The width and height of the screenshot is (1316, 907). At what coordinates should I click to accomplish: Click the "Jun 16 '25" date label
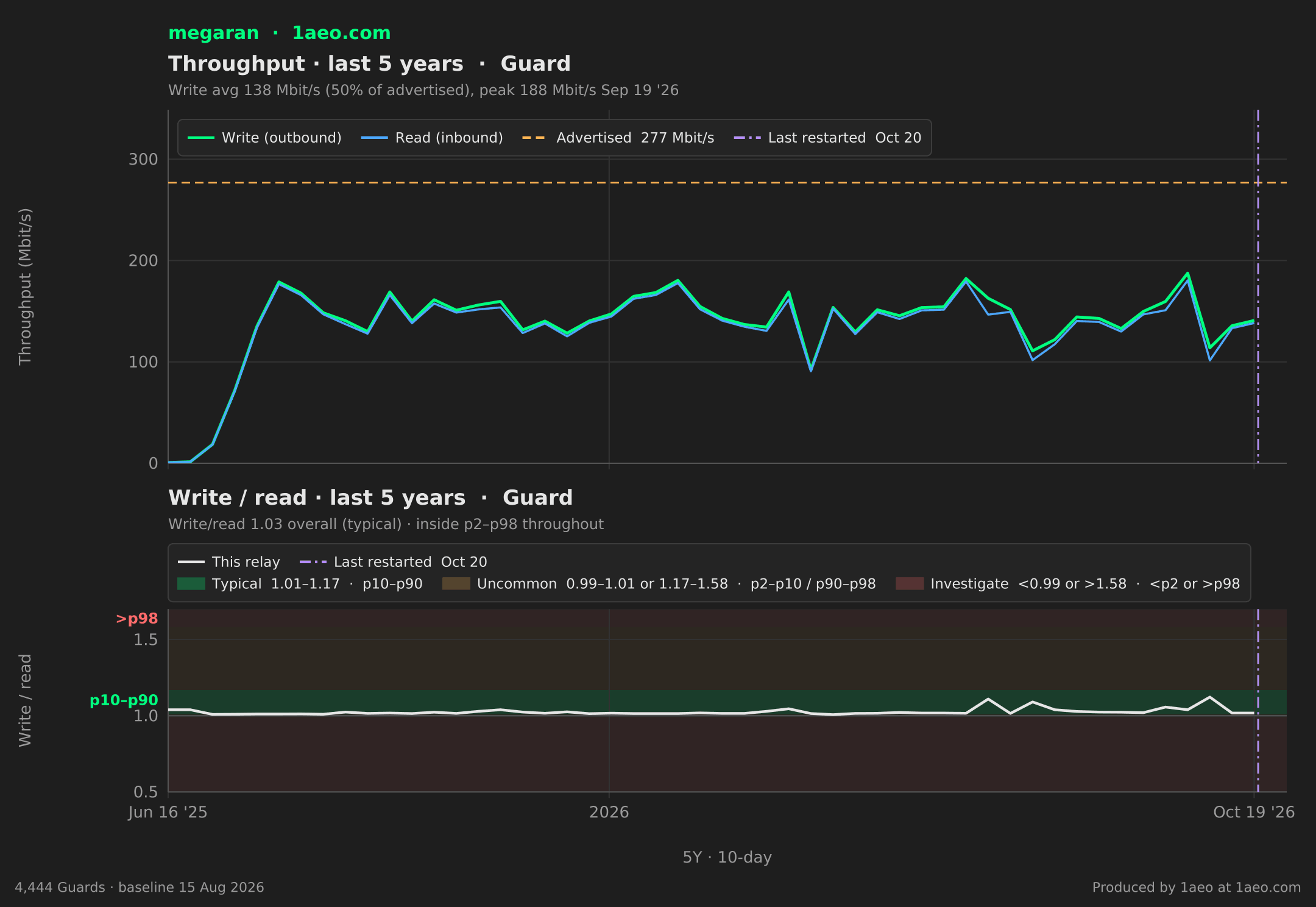click(x=168, y=813)
